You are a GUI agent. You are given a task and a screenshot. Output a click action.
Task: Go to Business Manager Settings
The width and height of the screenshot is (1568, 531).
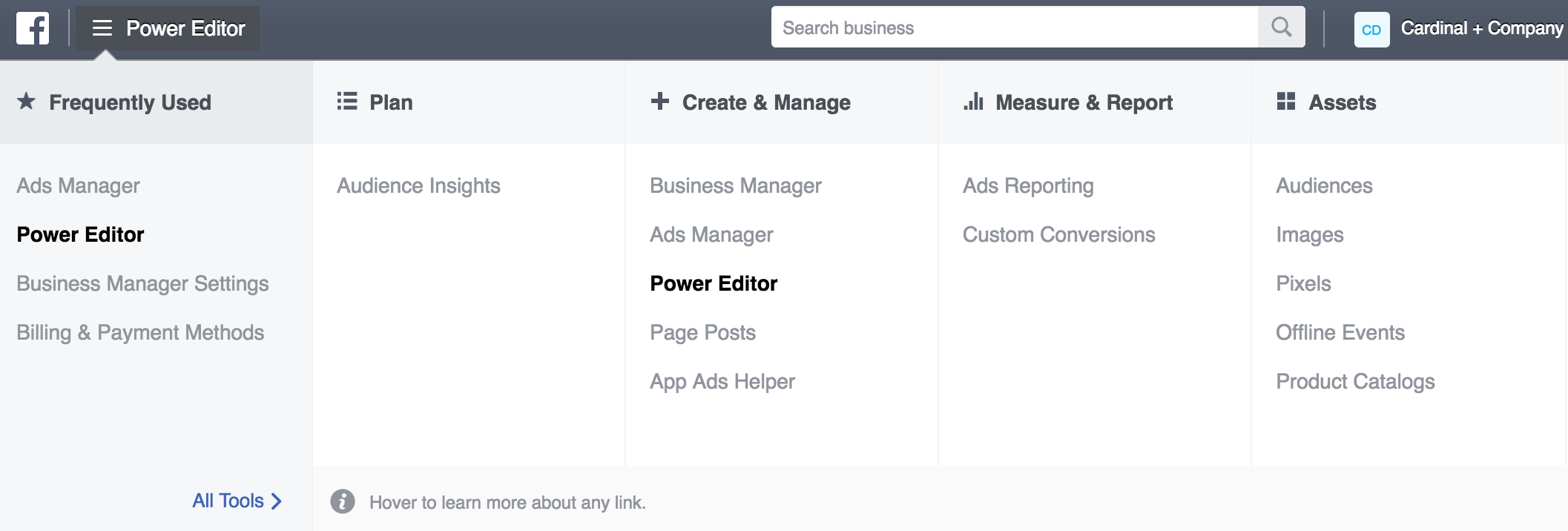142,283
